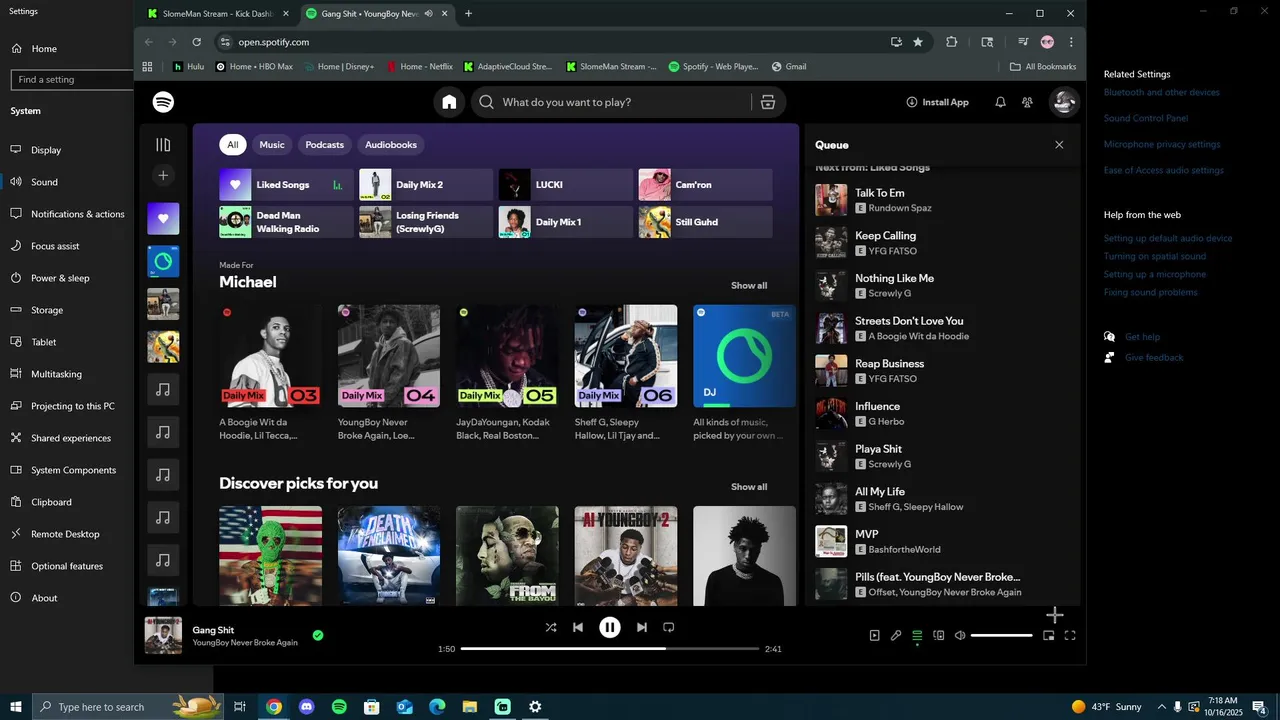Open Now Playing view icon
The height and width of the screenshot is (720, 1280).
pos(875,635)
